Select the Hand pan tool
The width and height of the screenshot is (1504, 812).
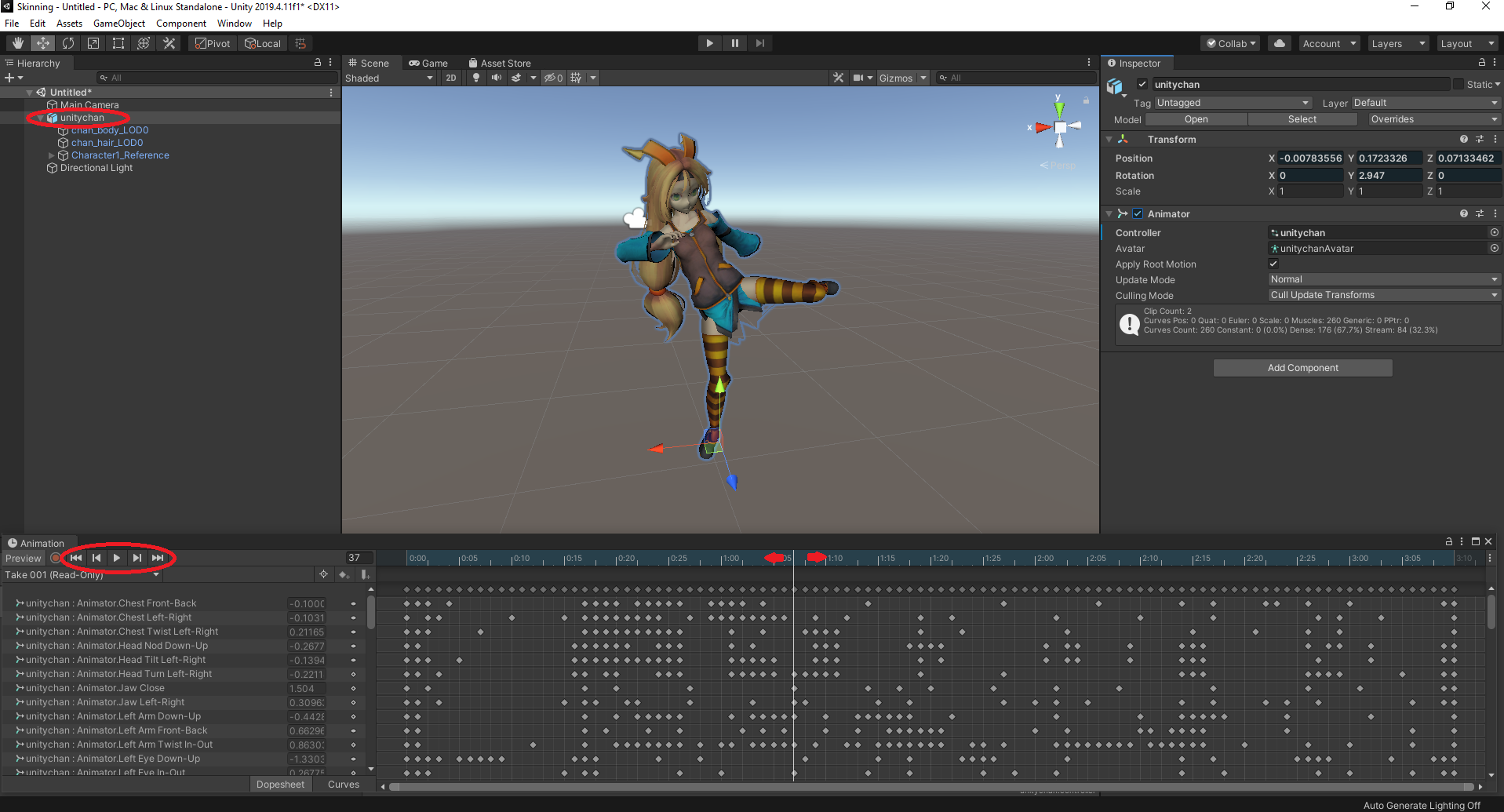17,43
